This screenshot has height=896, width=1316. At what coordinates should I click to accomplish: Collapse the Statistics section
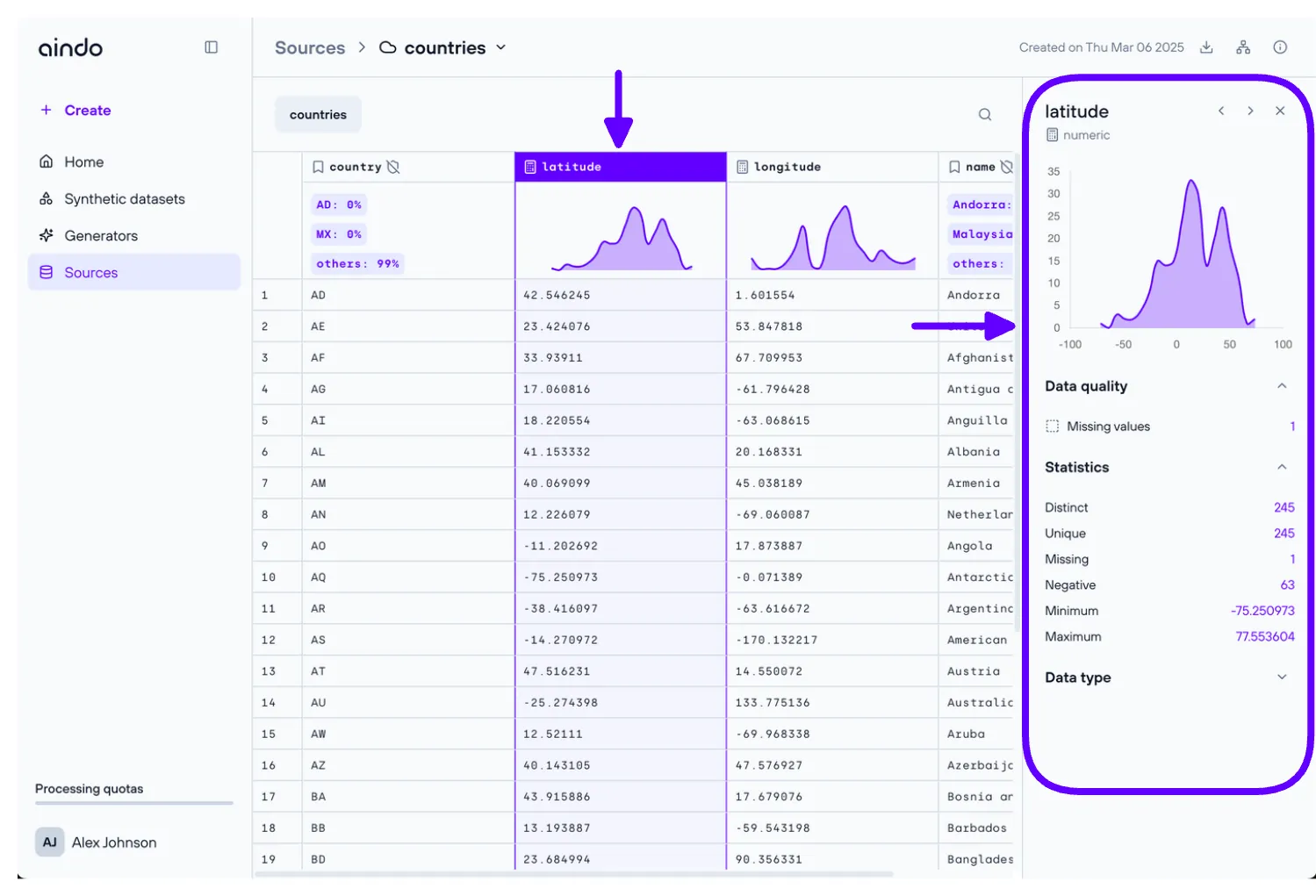click(1282, 467)
